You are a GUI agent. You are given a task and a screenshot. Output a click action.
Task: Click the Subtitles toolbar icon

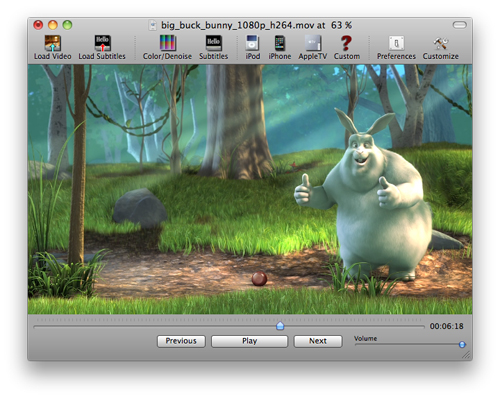click(214, 43)
